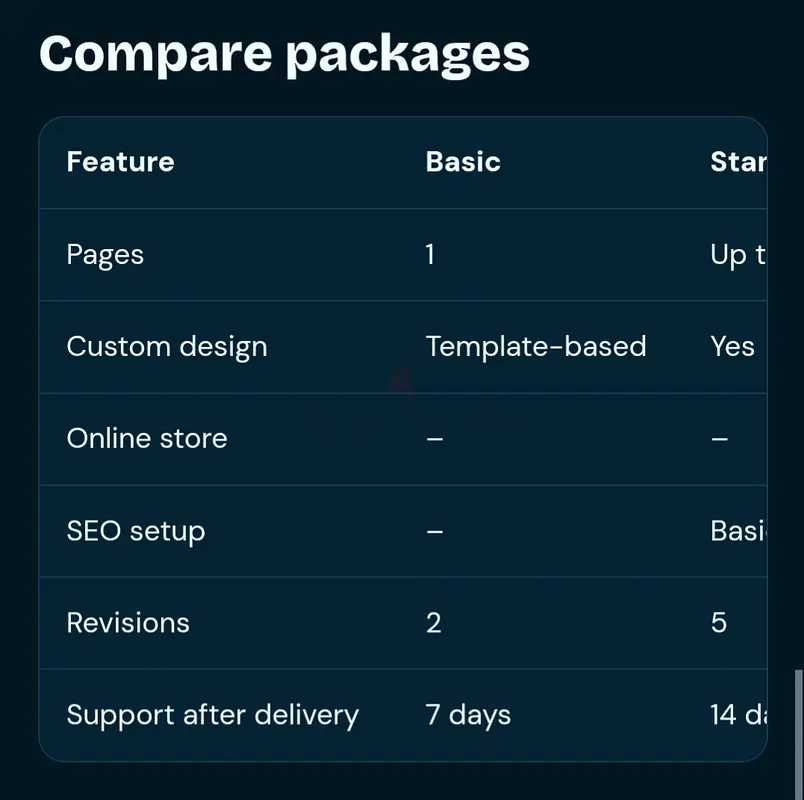Click the "Yes" cell for Custom design
The height and width of the screenshot is (800, 804).
[x=732, y=346]
